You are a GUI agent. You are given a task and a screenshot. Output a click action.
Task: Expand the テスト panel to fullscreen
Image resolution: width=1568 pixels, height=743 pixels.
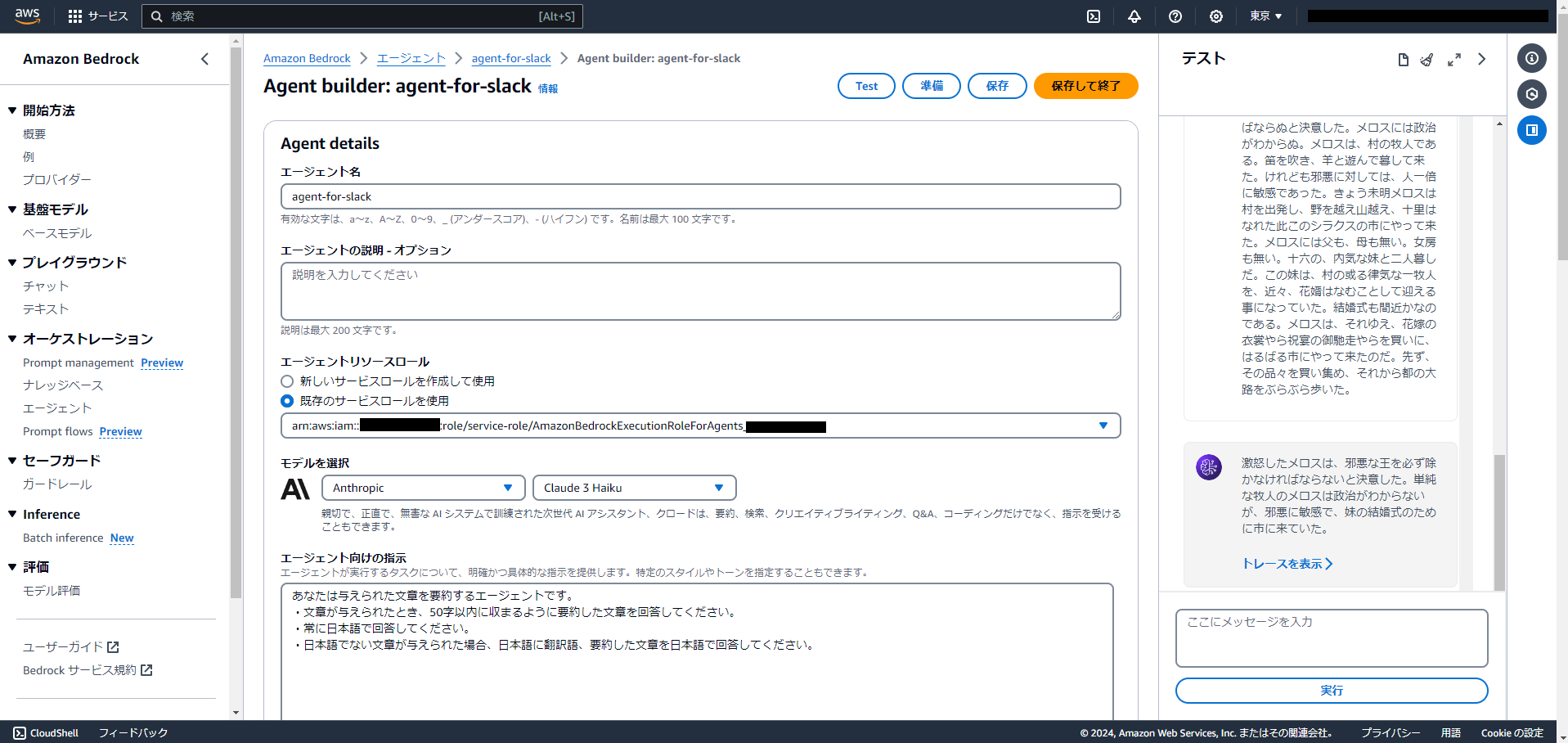tap(1454, 60)
